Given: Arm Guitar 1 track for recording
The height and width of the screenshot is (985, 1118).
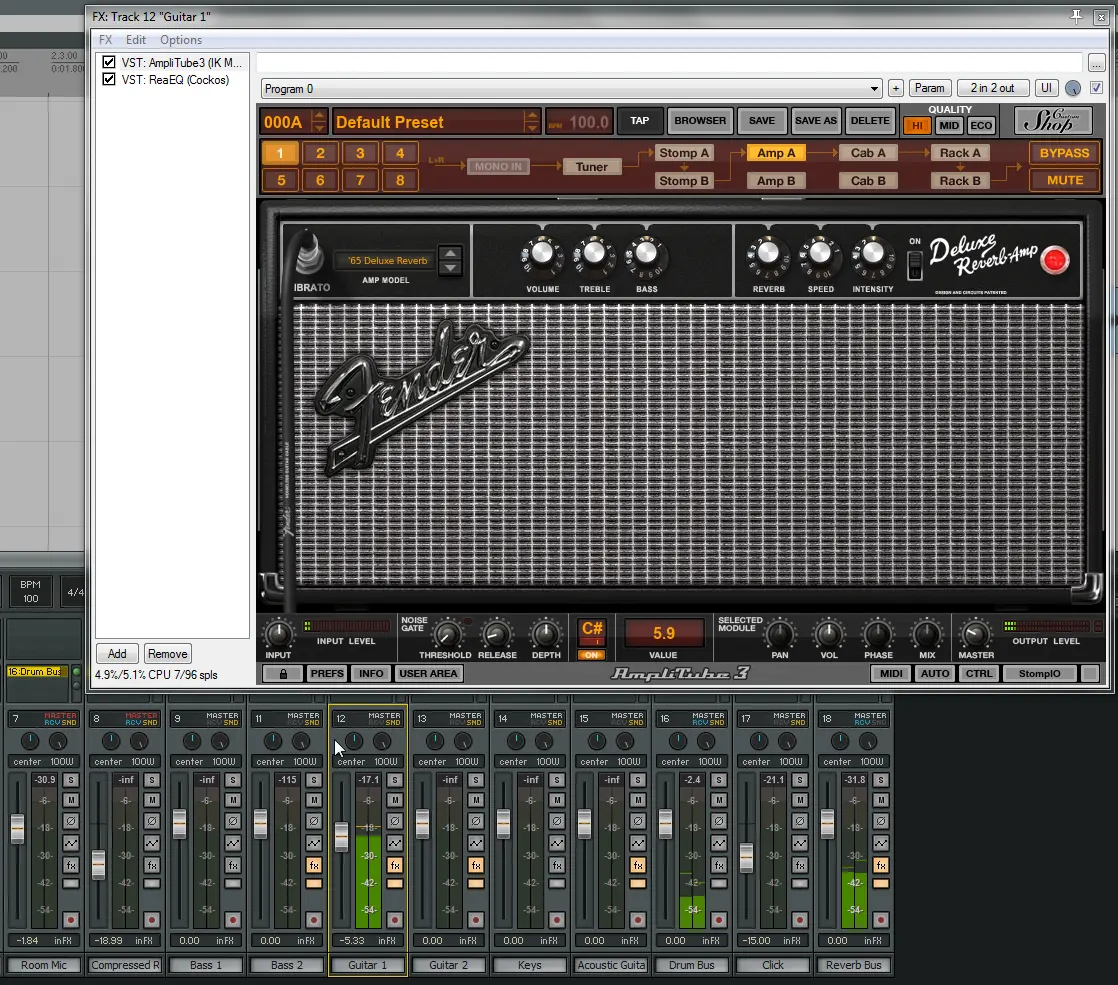Looking at the screenshot, I should click(x=394, y=919).
